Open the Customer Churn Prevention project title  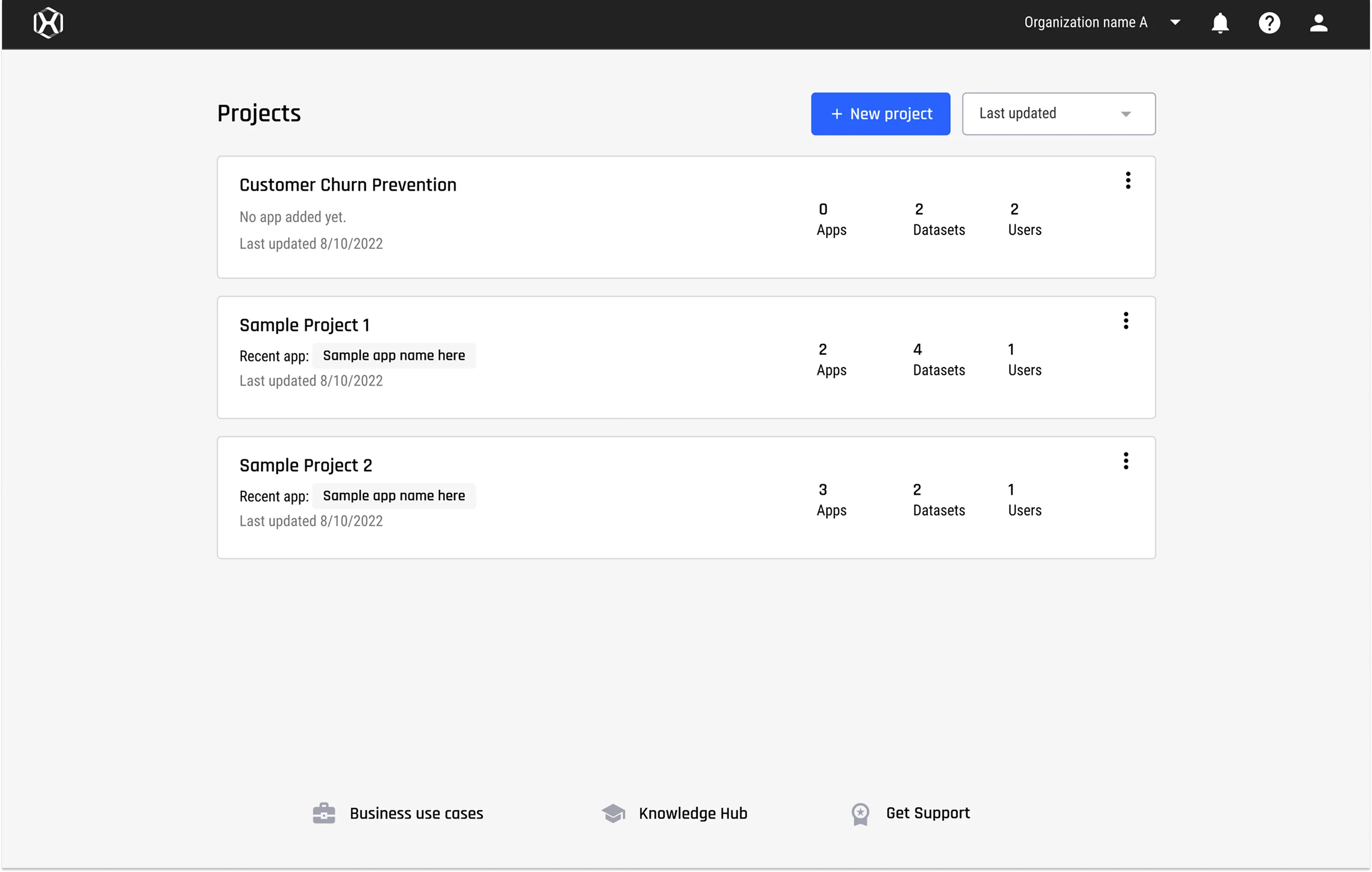[348, 184]
